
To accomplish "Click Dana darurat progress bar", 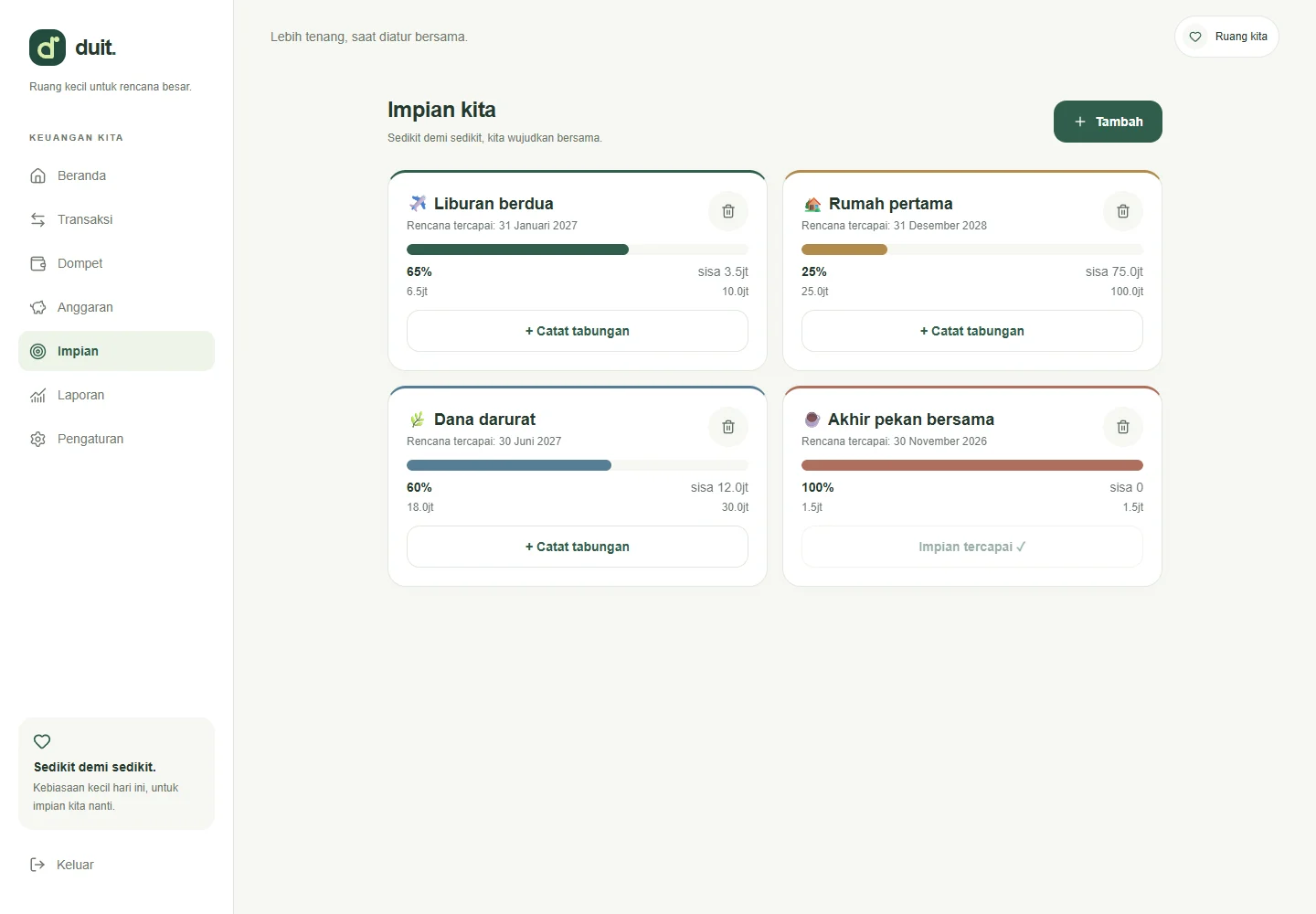I will [578, 465].
